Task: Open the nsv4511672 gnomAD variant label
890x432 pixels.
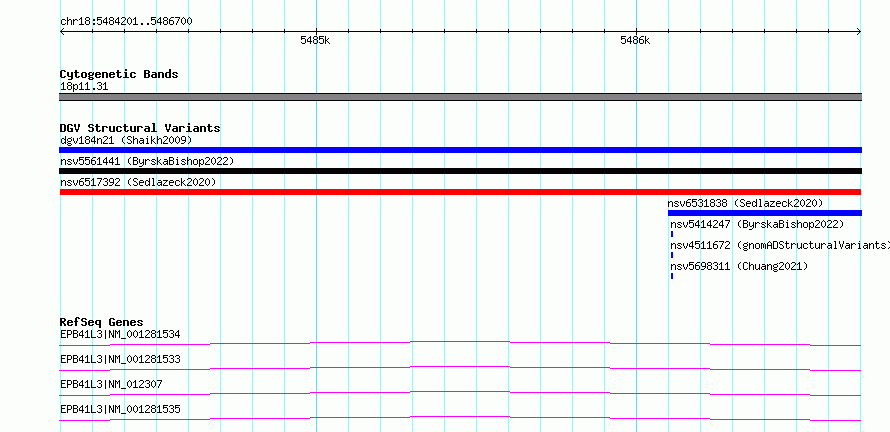Action: coord(779,245)
